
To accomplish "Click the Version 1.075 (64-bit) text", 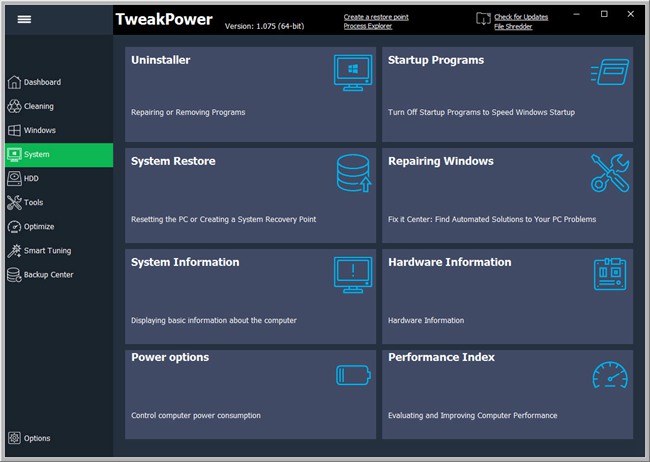I will pos(264,26).
